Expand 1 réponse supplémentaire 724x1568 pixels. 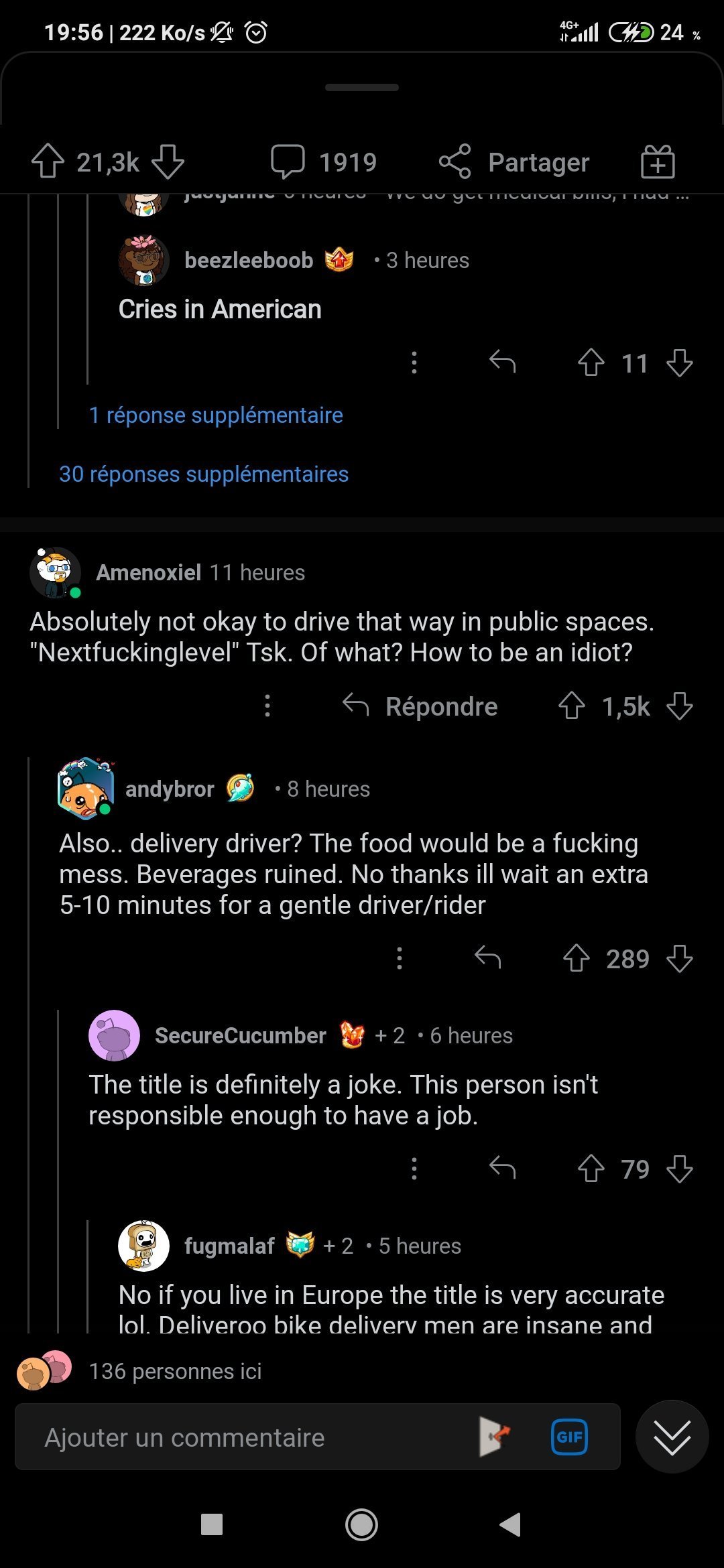point(216,415)
